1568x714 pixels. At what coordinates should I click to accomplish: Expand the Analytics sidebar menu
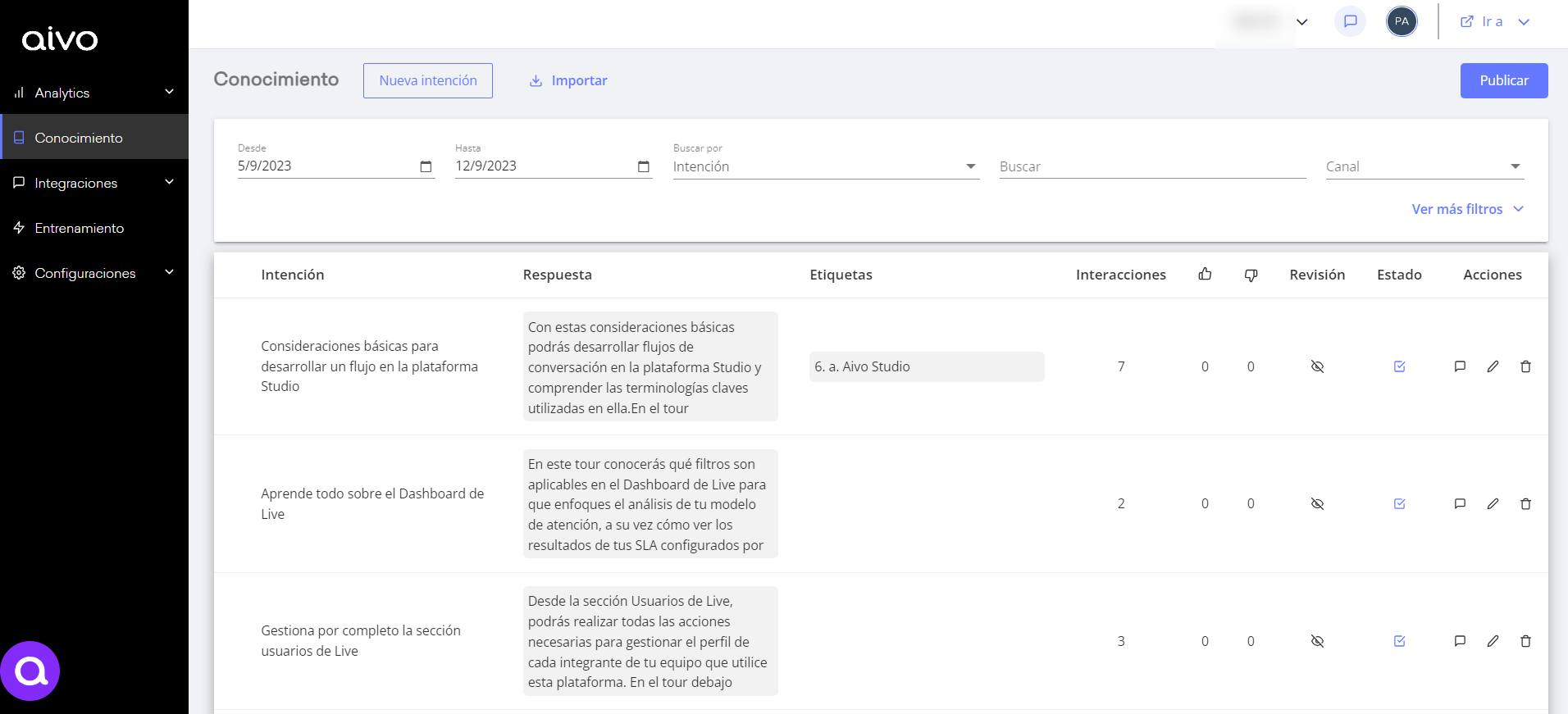point(94,93)
